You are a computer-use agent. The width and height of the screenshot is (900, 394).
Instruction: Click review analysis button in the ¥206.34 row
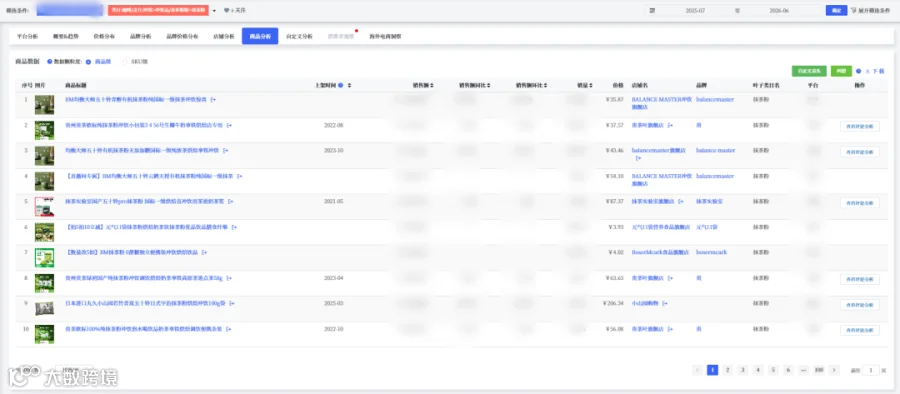click(859, 304)
